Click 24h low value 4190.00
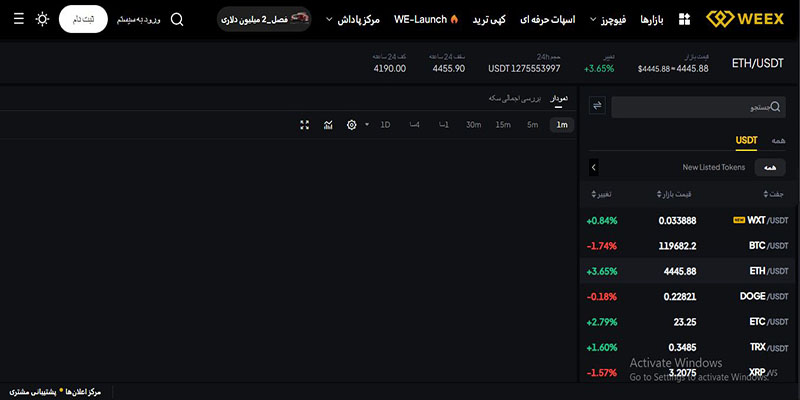 [x=390, y=68]
